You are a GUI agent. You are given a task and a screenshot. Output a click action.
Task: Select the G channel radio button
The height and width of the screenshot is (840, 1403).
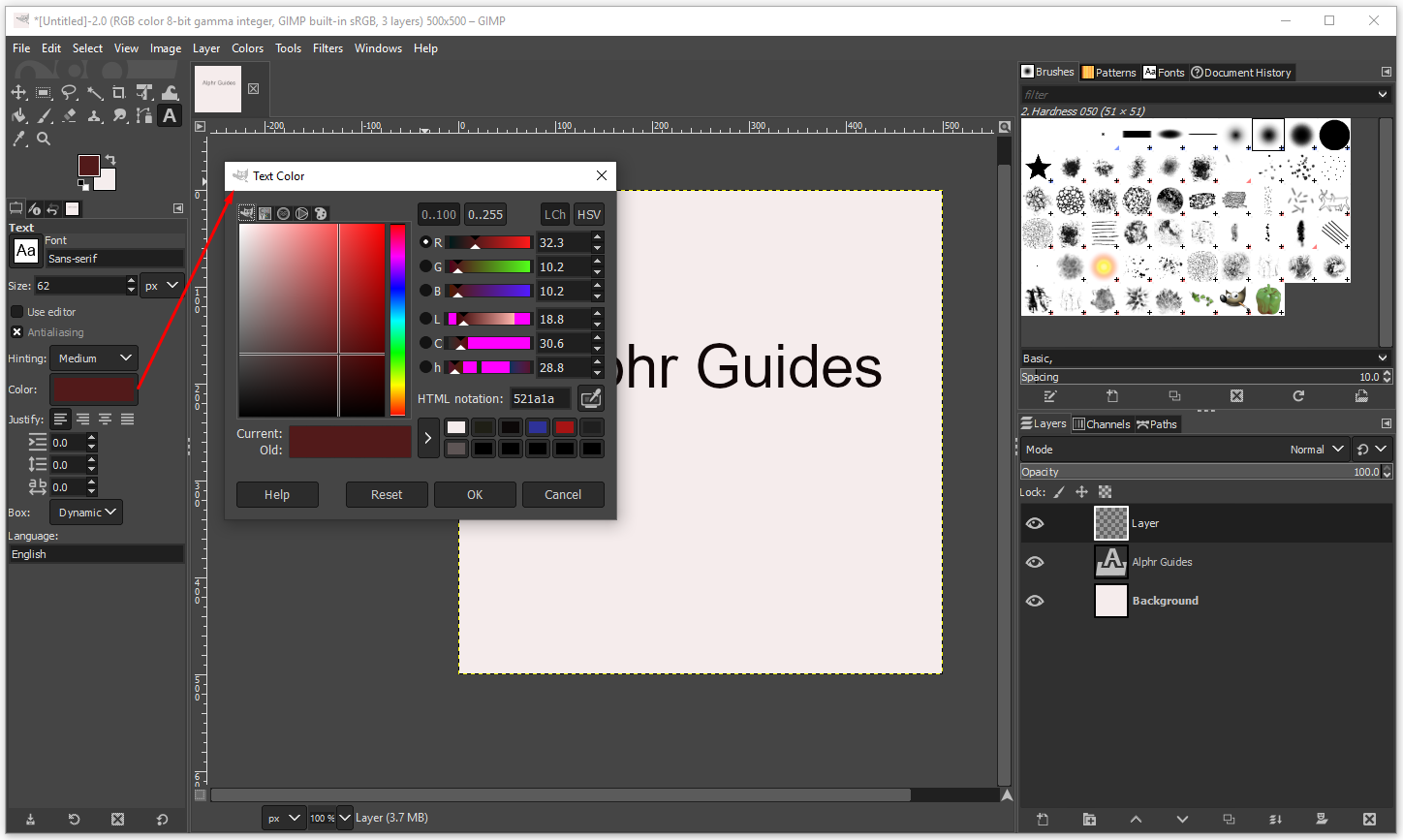425,266
